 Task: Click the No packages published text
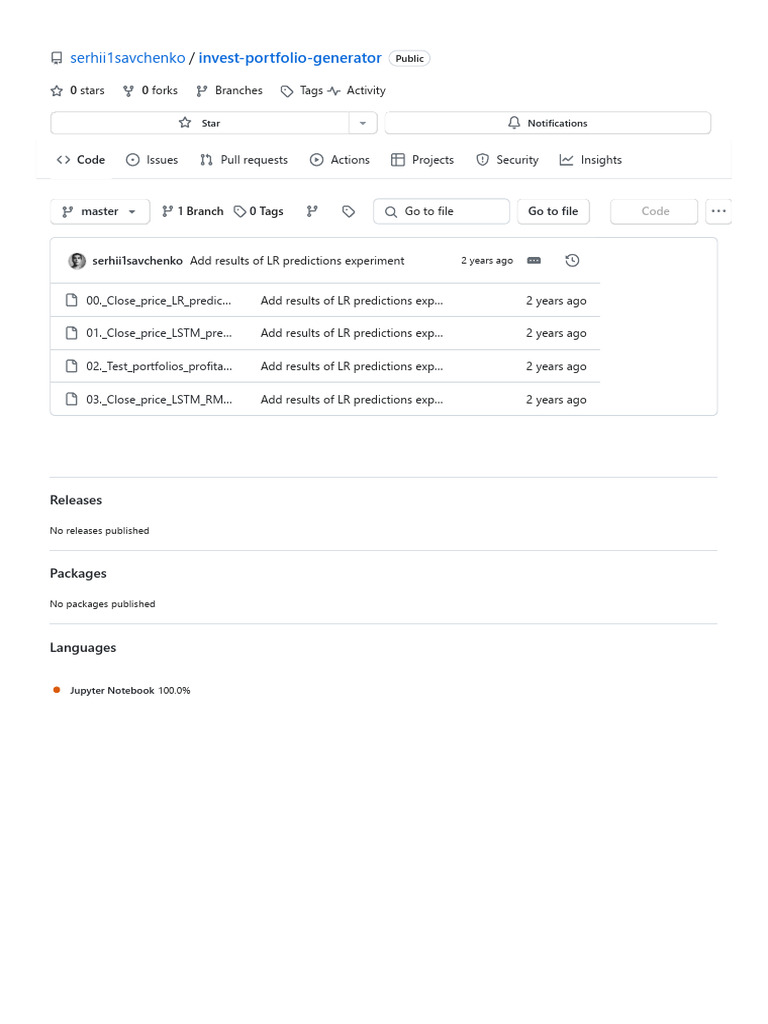[x=103, y=604]
